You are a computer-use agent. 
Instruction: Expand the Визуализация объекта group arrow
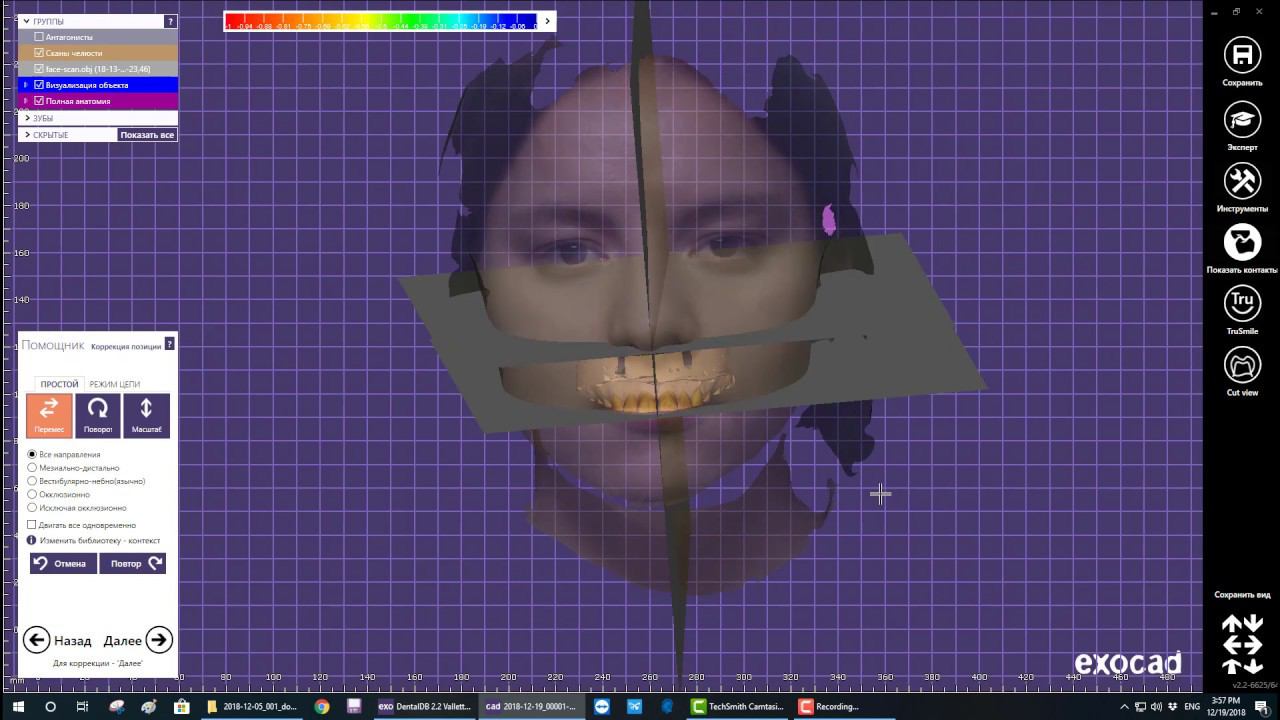(x=26, y=85)
